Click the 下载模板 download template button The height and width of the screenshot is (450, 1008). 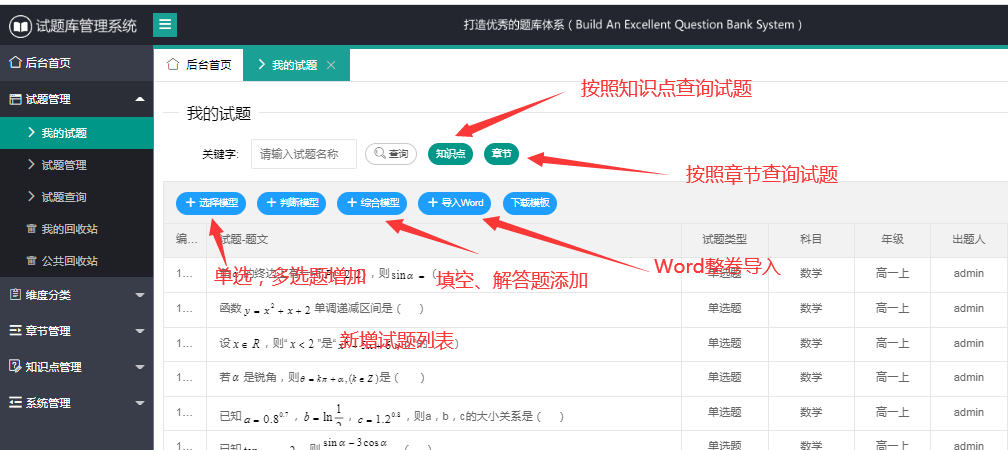pyautogui.click(x=530, y=203)
